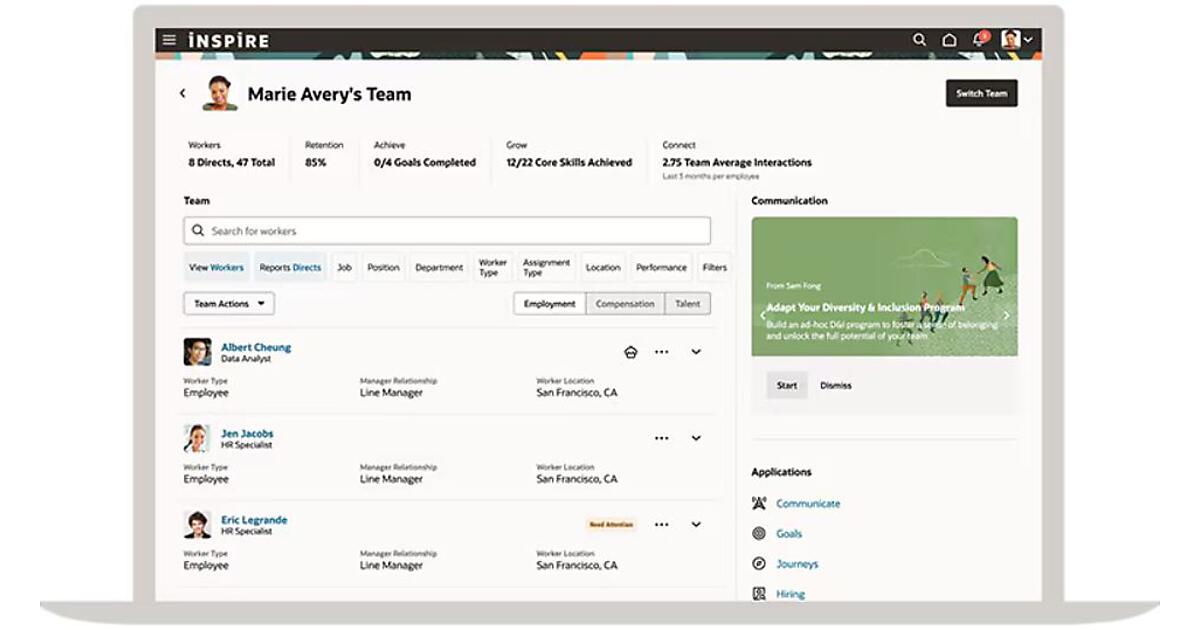Open user profile menu in header

pyautogui.click(x=1017, y=40)
